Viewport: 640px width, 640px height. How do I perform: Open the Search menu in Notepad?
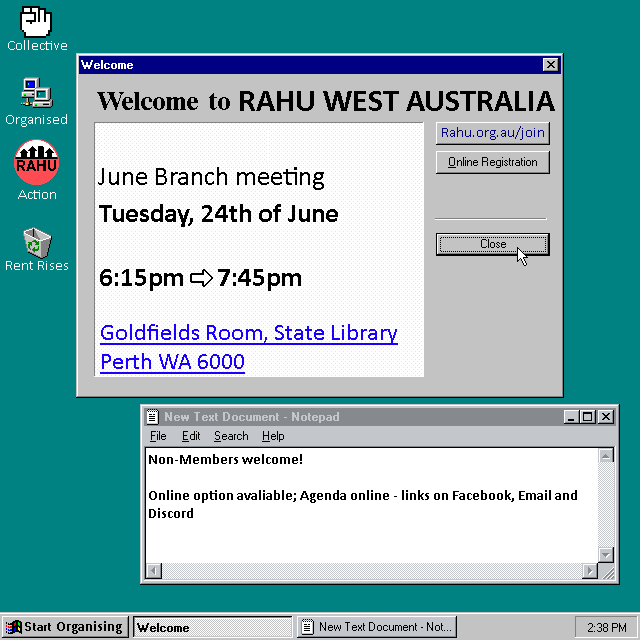231,436
